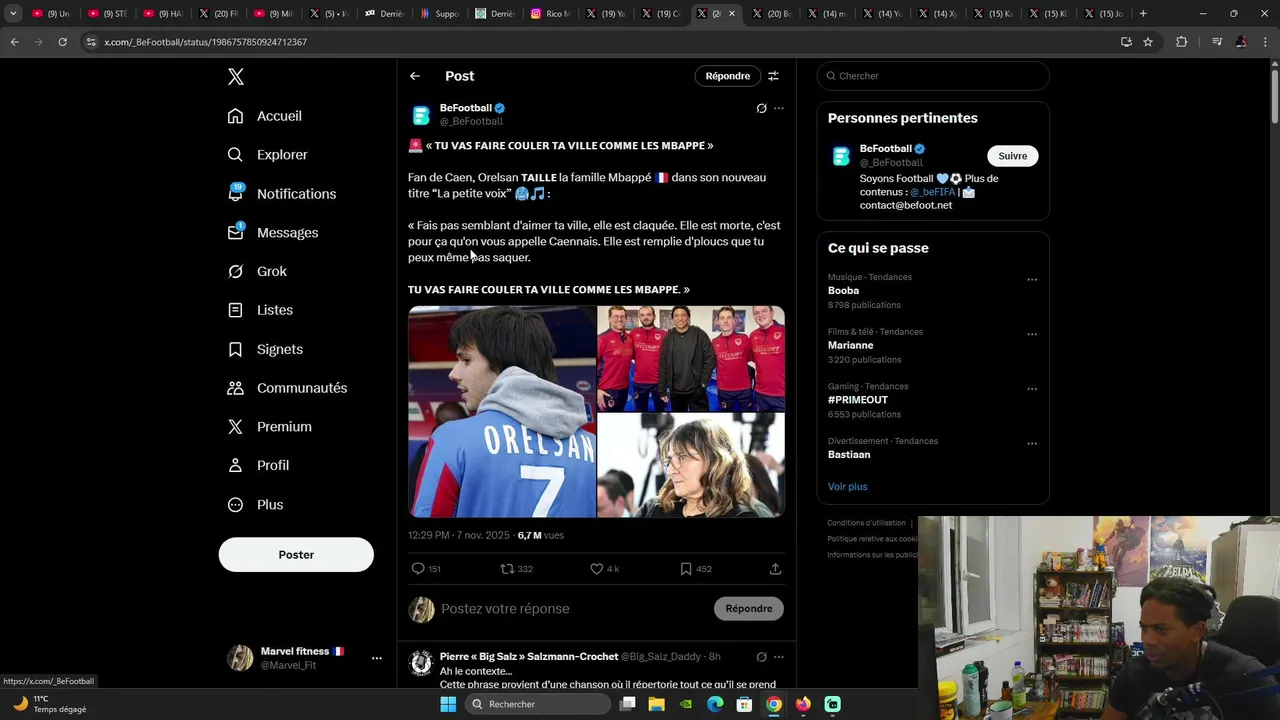Image resolution: width=1280 pixels, height=720 pixels.
Task: Open Grok in sidebar
Action: (257, 271)
